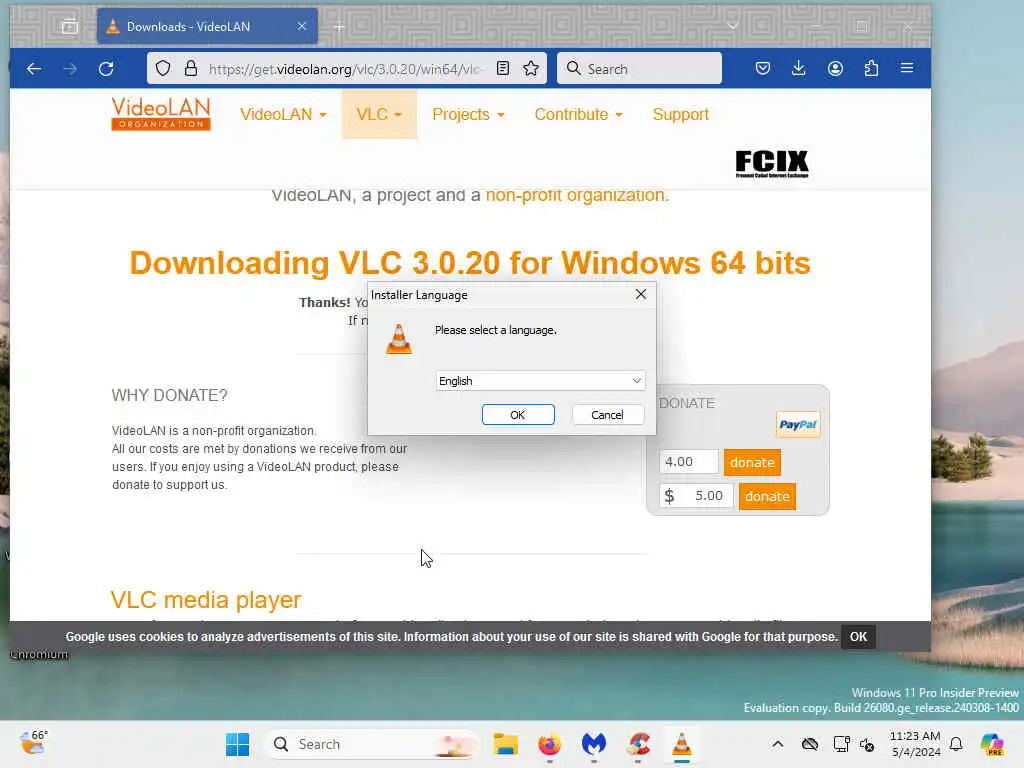The image size is (1024, 768).
Task: Click the VLC cone icon in installer dialog
Action: (x=398, y=339)
